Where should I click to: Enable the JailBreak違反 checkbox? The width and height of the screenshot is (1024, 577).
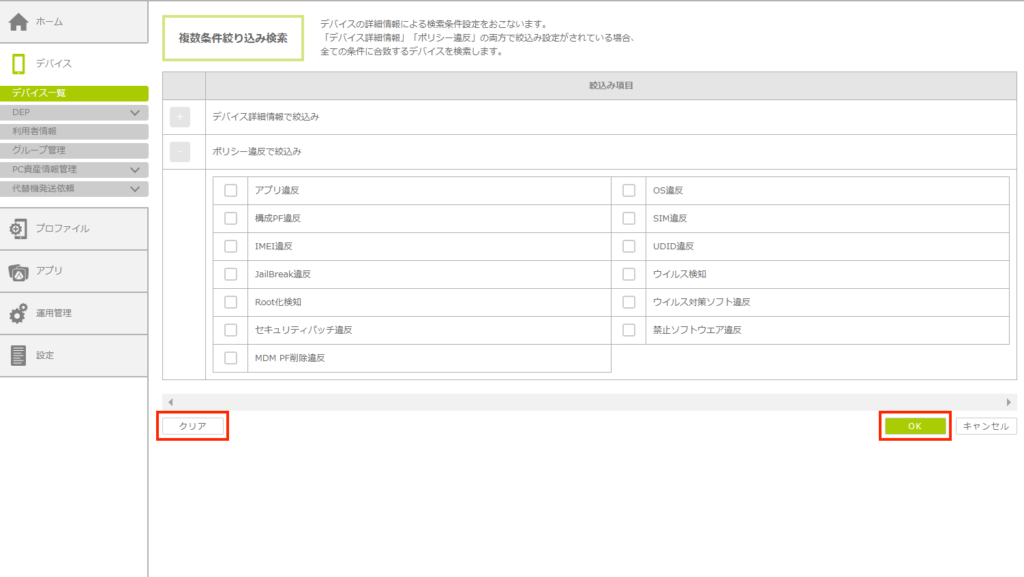click(231, 274)
